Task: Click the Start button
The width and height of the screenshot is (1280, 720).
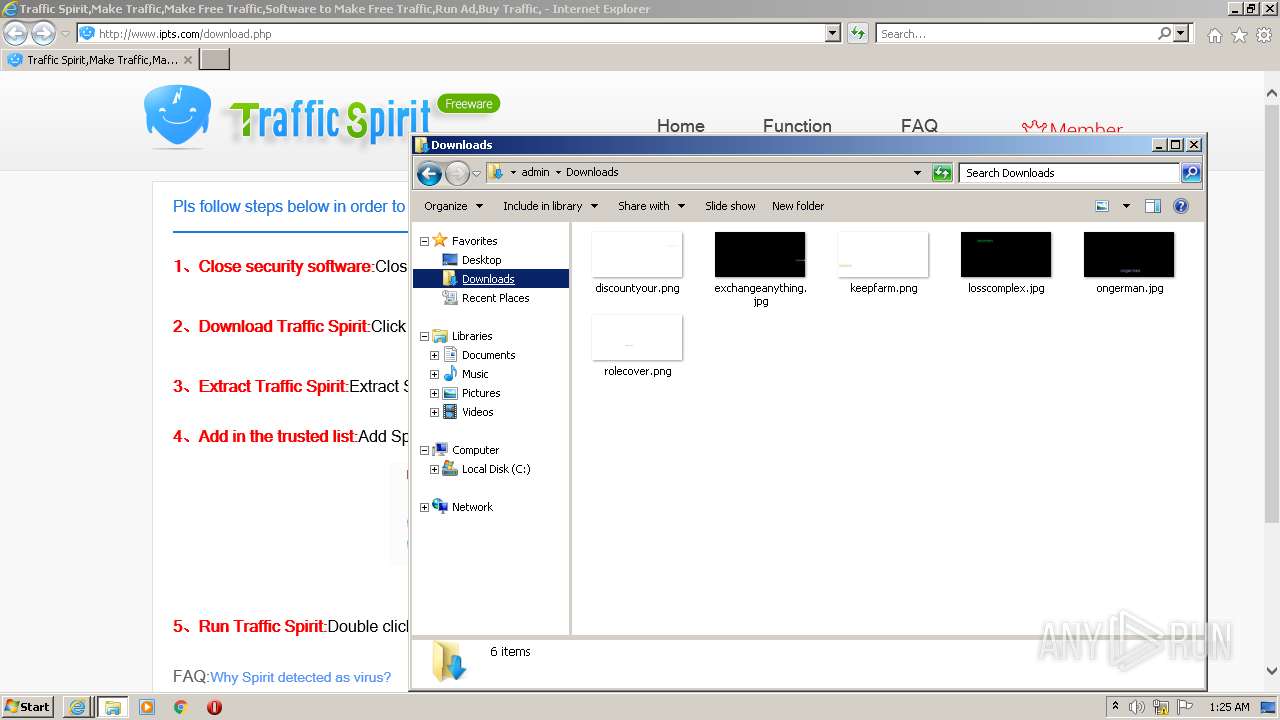Action: (x=28, y=707)
